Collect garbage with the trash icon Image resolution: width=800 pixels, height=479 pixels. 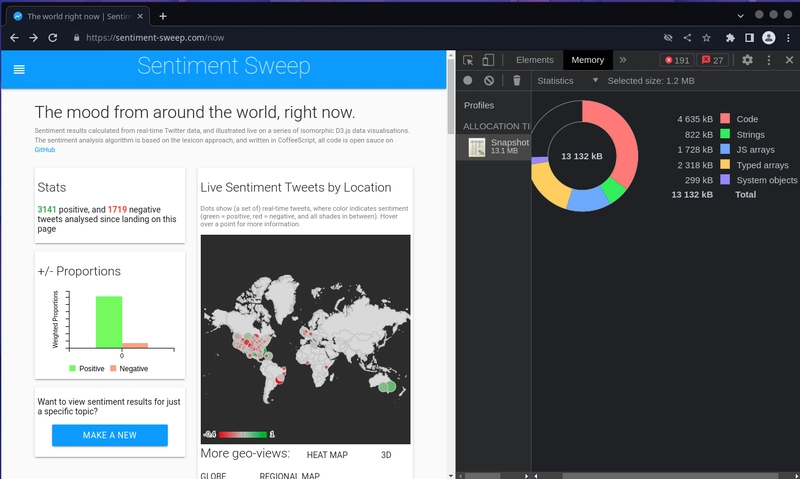[517, 81]
